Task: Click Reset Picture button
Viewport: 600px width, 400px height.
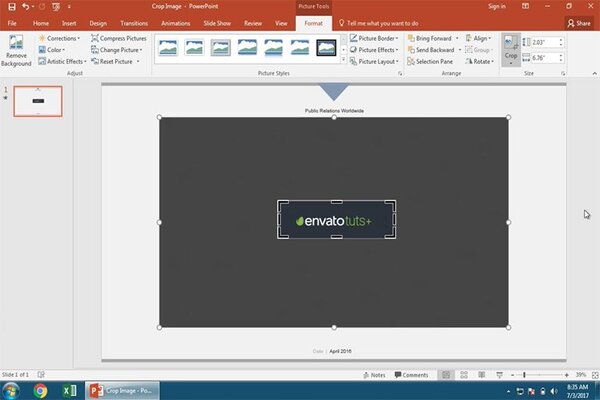Action: pos(112,61)
